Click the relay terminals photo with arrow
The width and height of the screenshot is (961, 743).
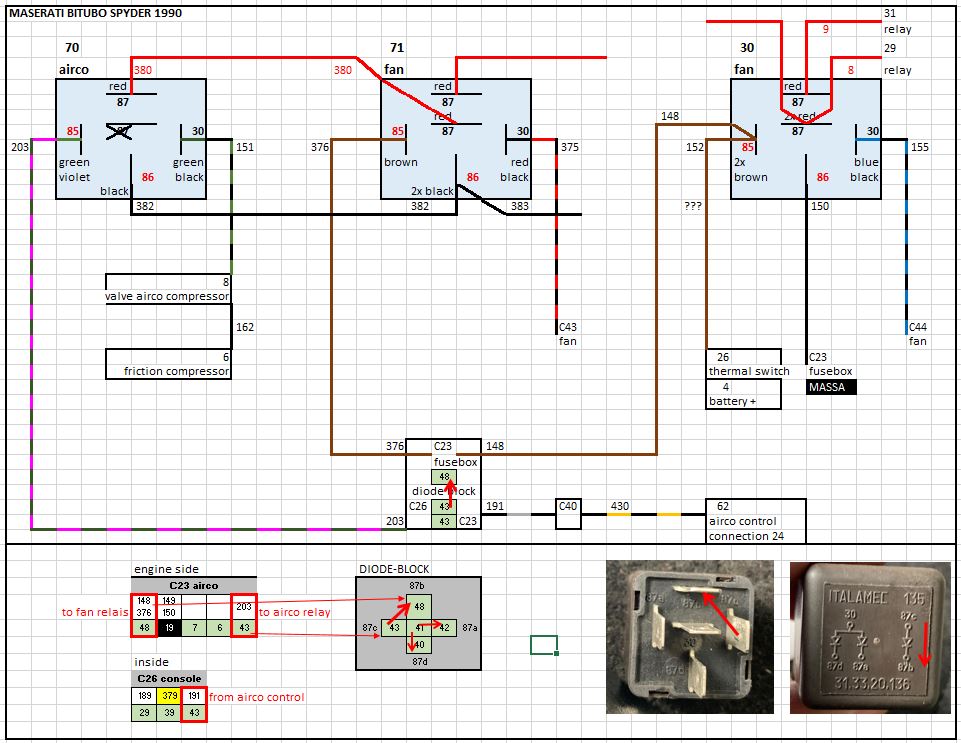pyautogui.click(x=689, y=636)
